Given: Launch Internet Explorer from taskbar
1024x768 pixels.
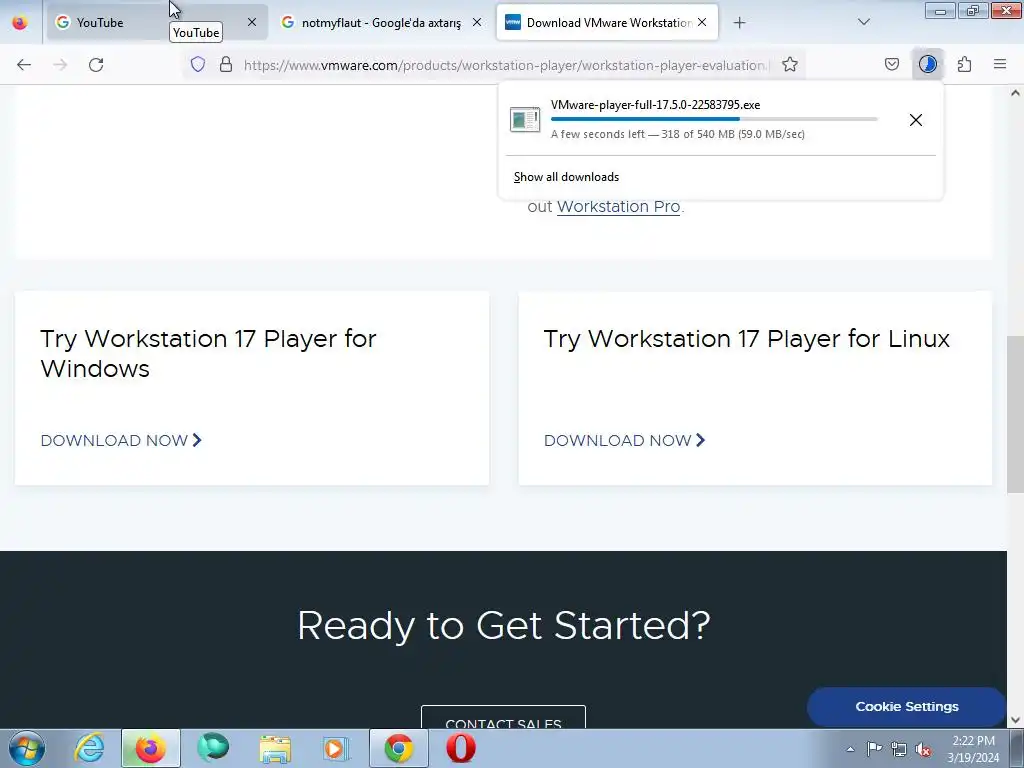Looking at the screenshot, I should (x=89, y=748).
